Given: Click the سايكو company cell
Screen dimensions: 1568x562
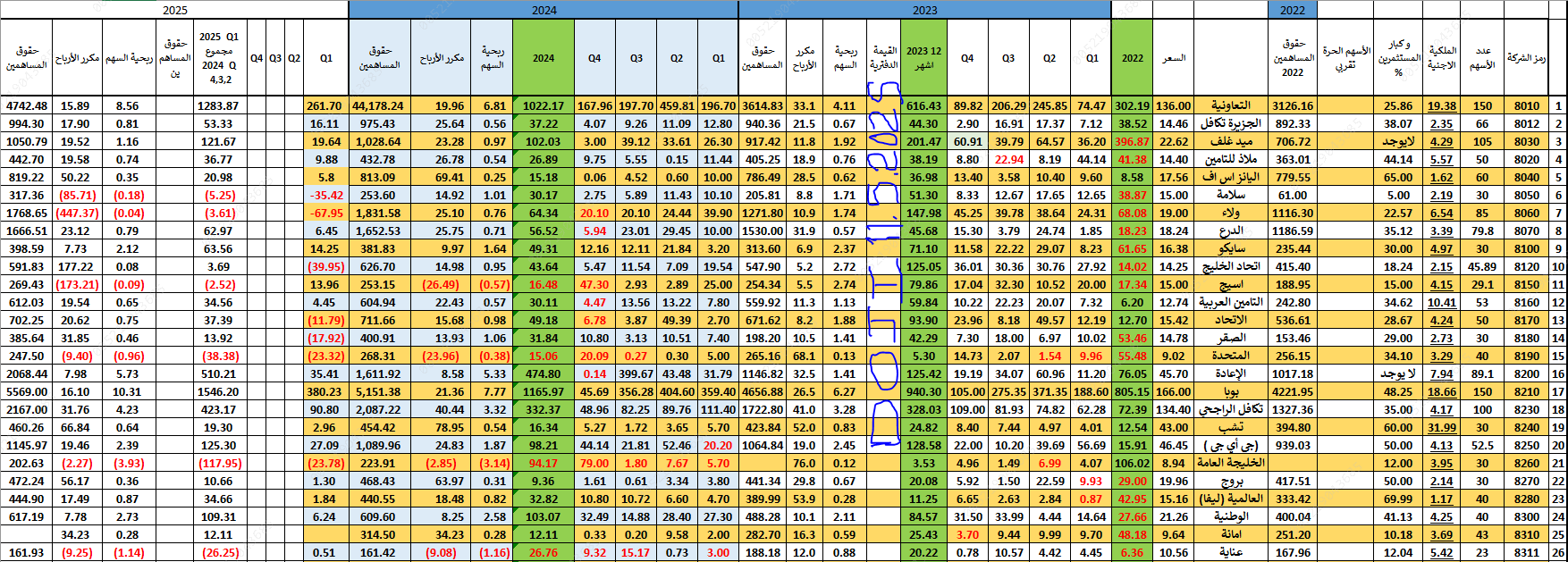Looking at the screenshot, I should click(x=1230, y=248).
